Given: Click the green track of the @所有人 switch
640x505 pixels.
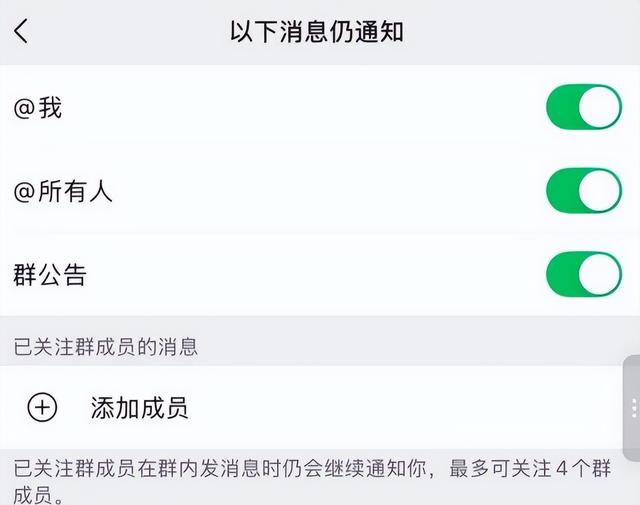Looking at the screenshot, I should 562,191.
